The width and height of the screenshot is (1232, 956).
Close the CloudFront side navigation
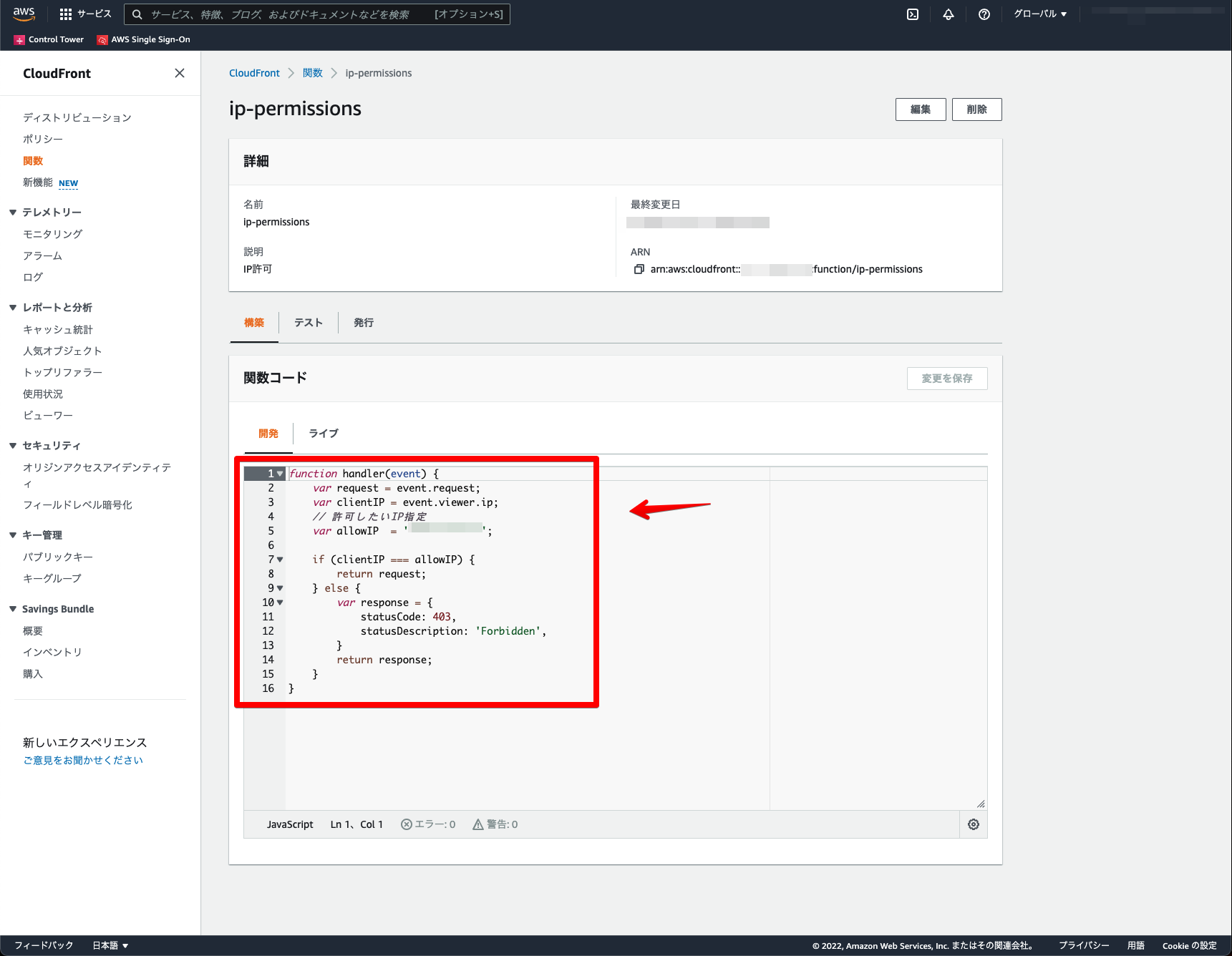[180, 73]
